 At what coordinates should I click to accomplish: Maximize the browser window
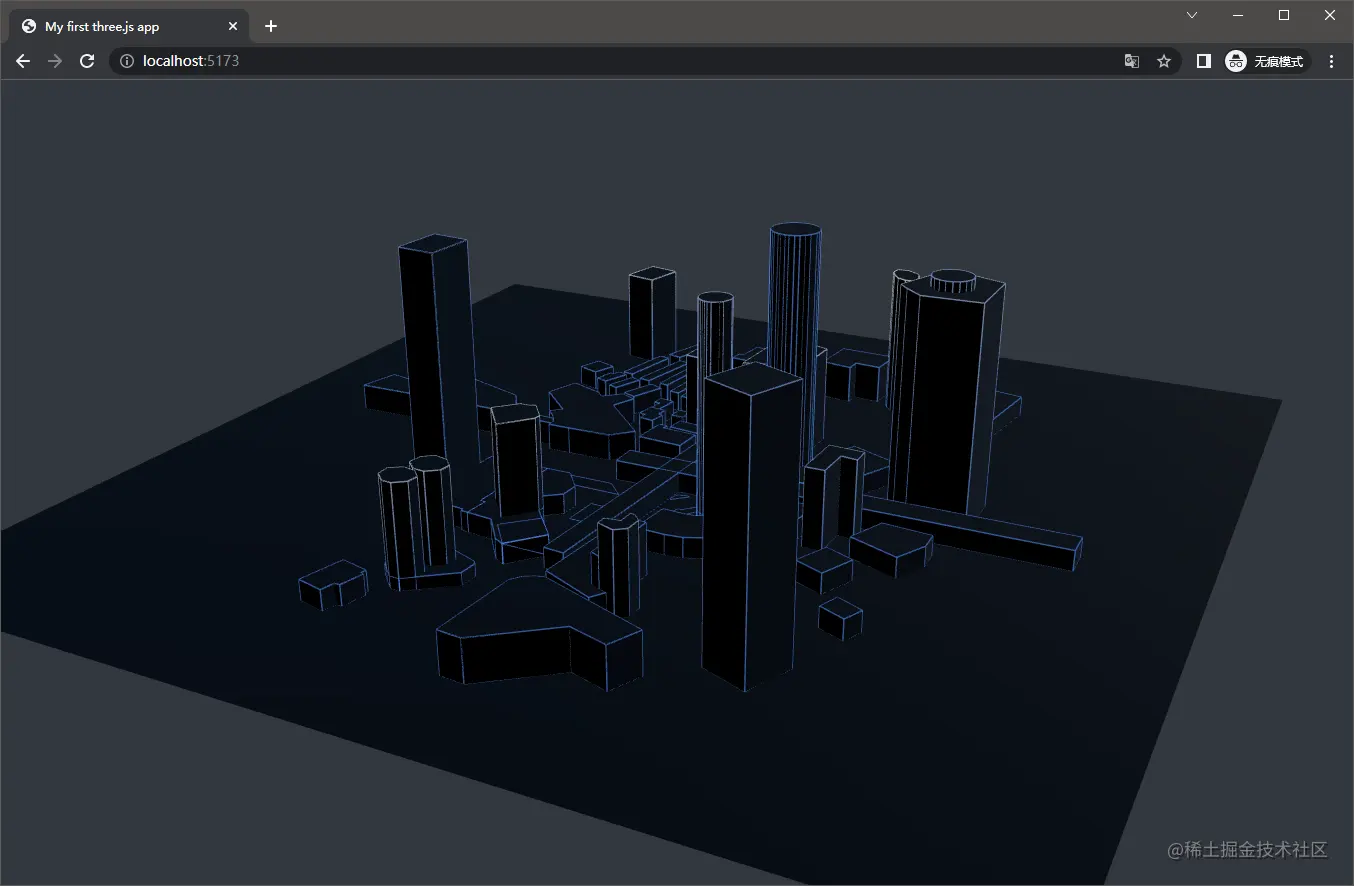click(1284, 15)
